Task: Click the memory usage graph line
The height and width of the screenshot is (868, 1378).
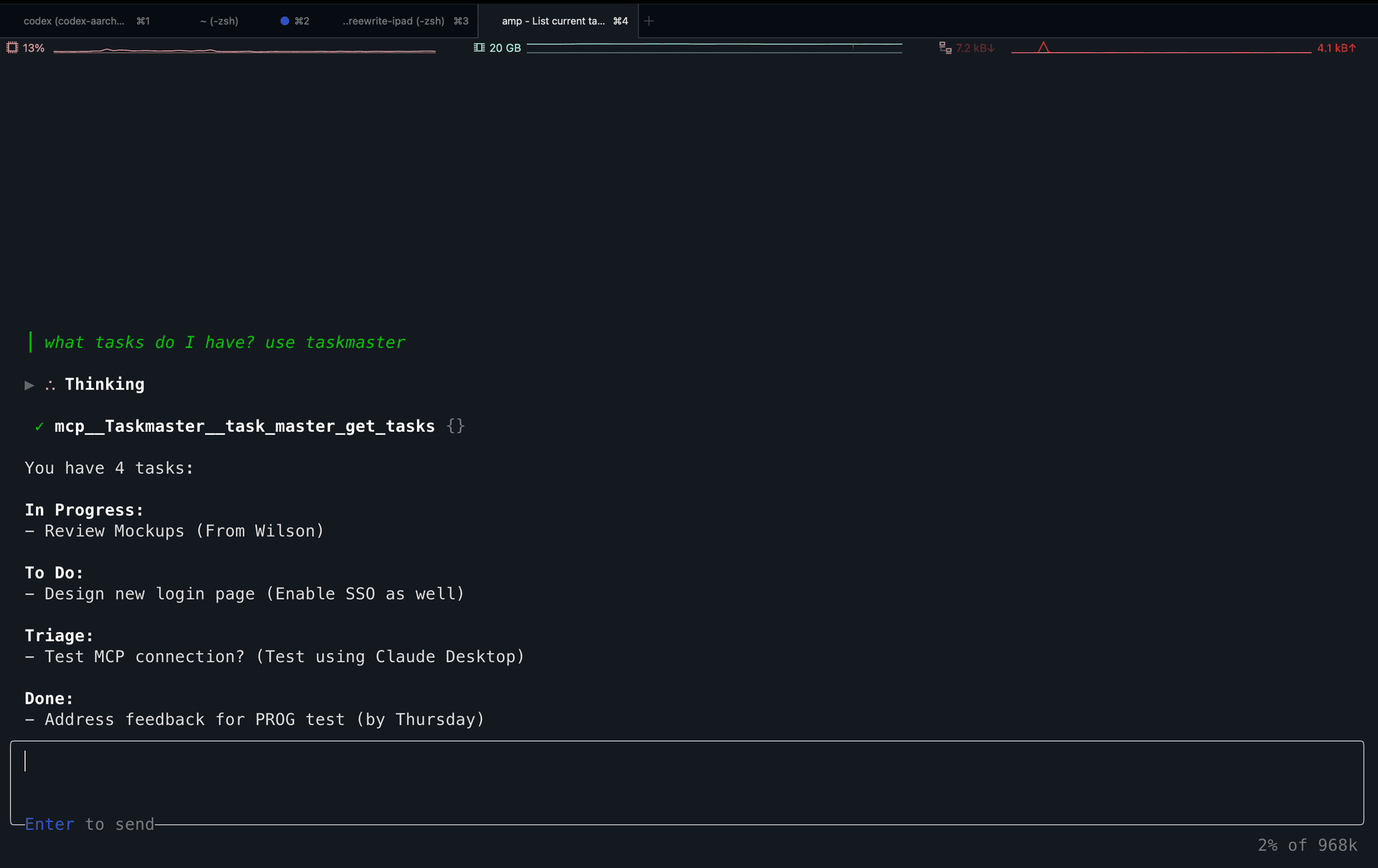Action: pyautogui.click(x=714, y=48)
